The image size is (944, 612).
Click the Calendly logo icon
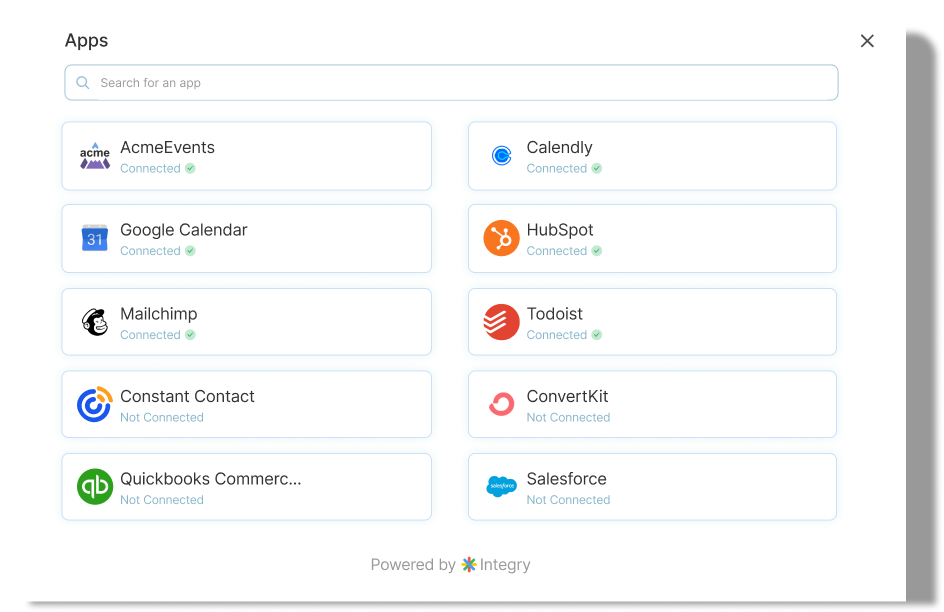point(502,156)
